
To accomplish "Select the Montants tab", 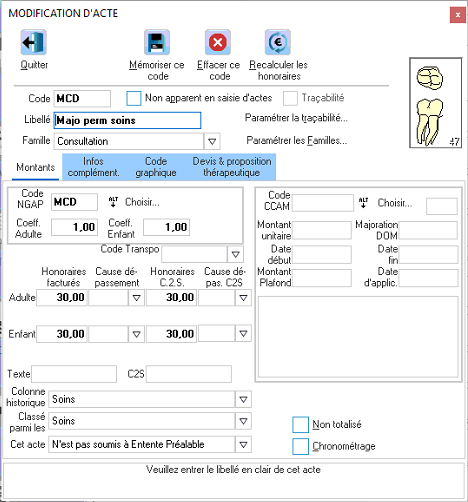I will point(35,167).
